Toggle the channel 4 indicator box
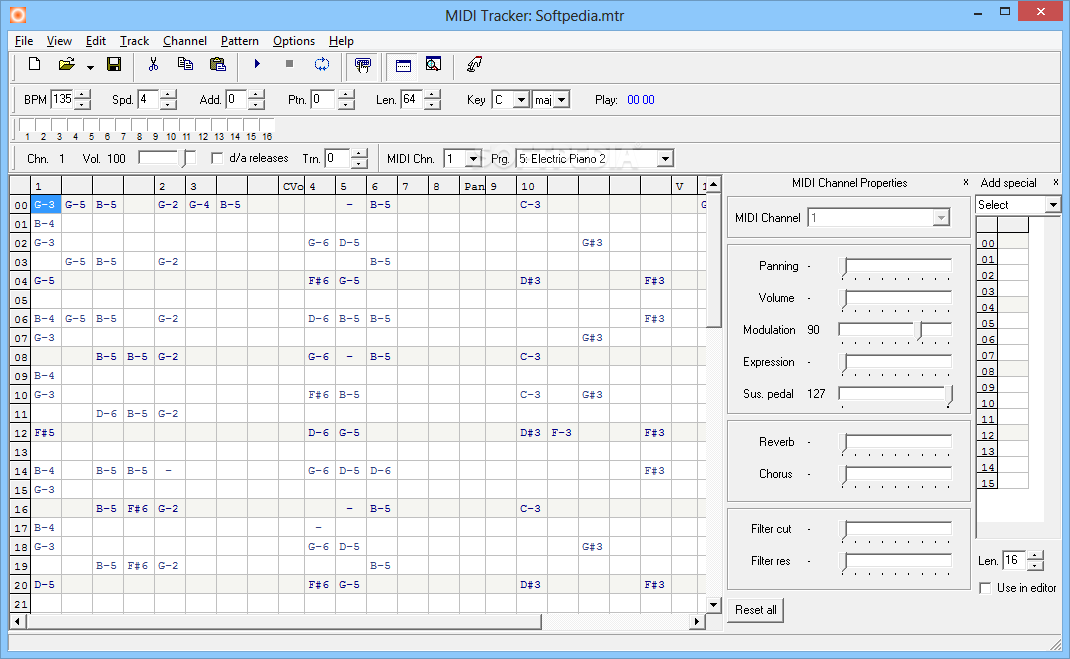The width and height of the screenshot is (1070, 659). (x=75, y=124)
